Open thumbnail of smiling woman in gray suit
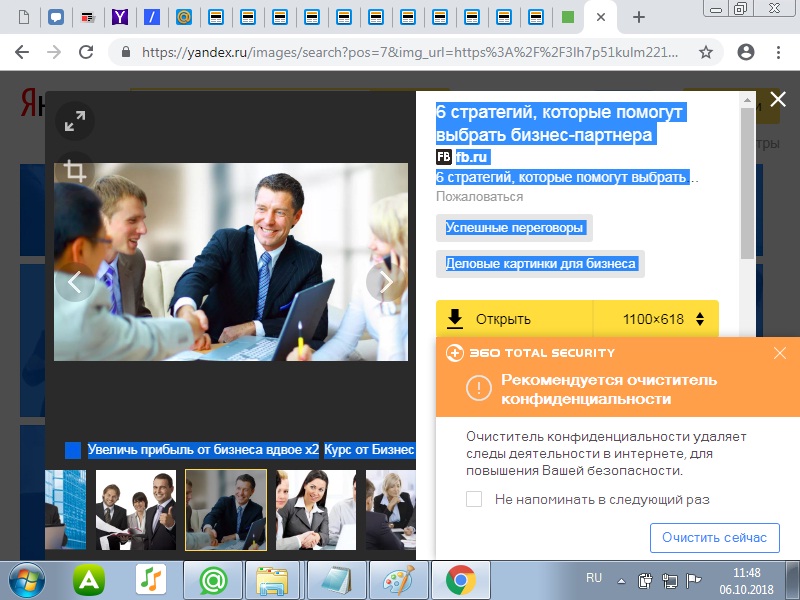This screenshot has width=800, height=600. click(316, 510)
